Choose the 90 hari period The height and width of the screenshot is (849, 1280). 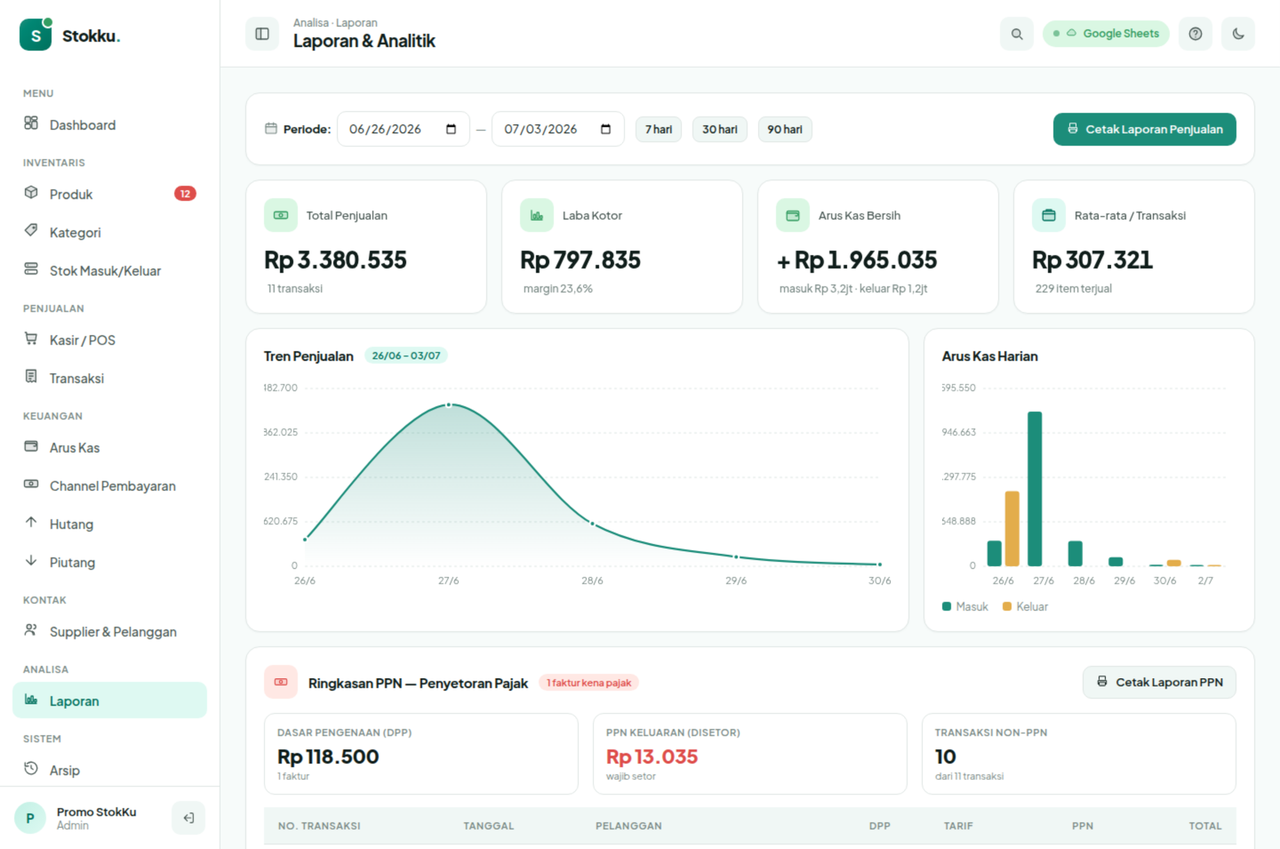[x=785, y=129]
